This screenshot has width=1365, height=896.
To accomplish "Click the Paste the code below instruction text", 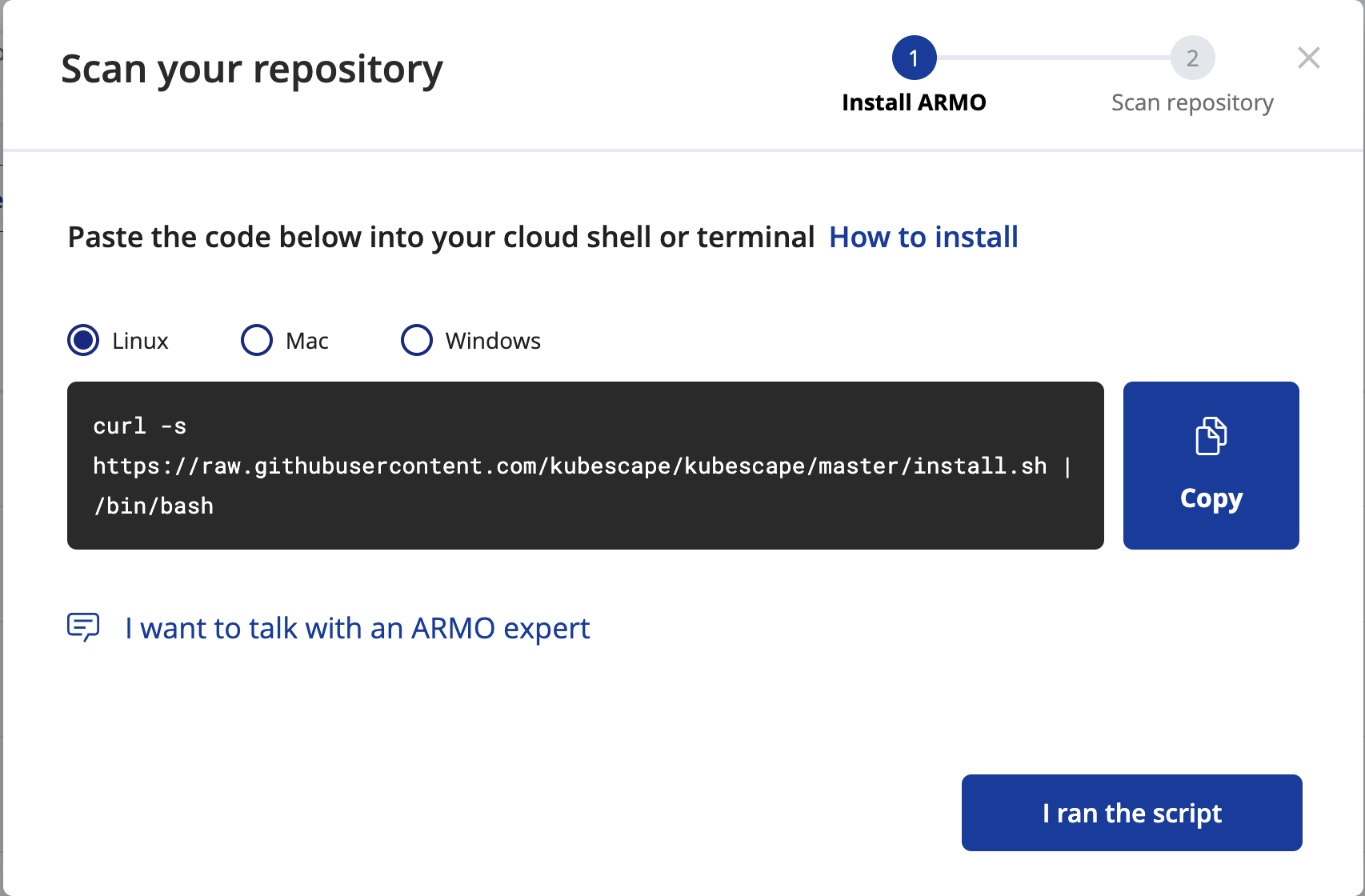I will 441,238.
